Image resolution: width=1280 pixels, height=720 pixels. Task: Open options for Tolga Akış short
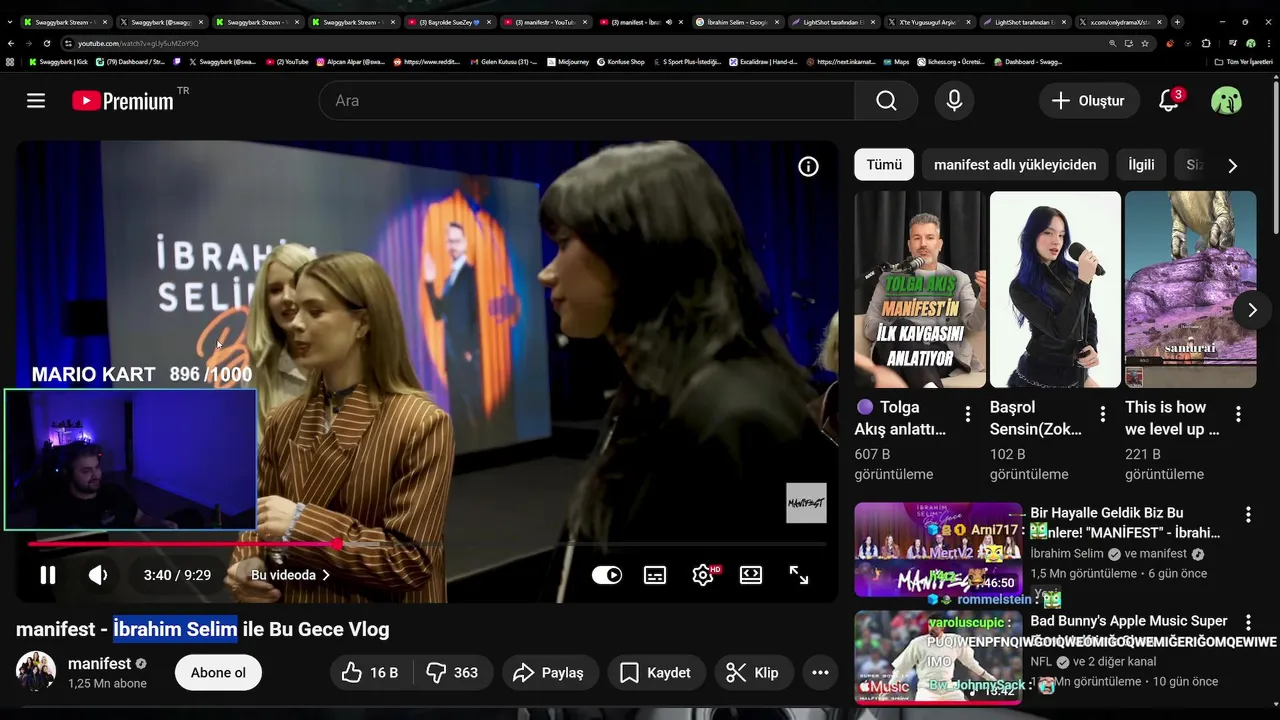(967, 414)
